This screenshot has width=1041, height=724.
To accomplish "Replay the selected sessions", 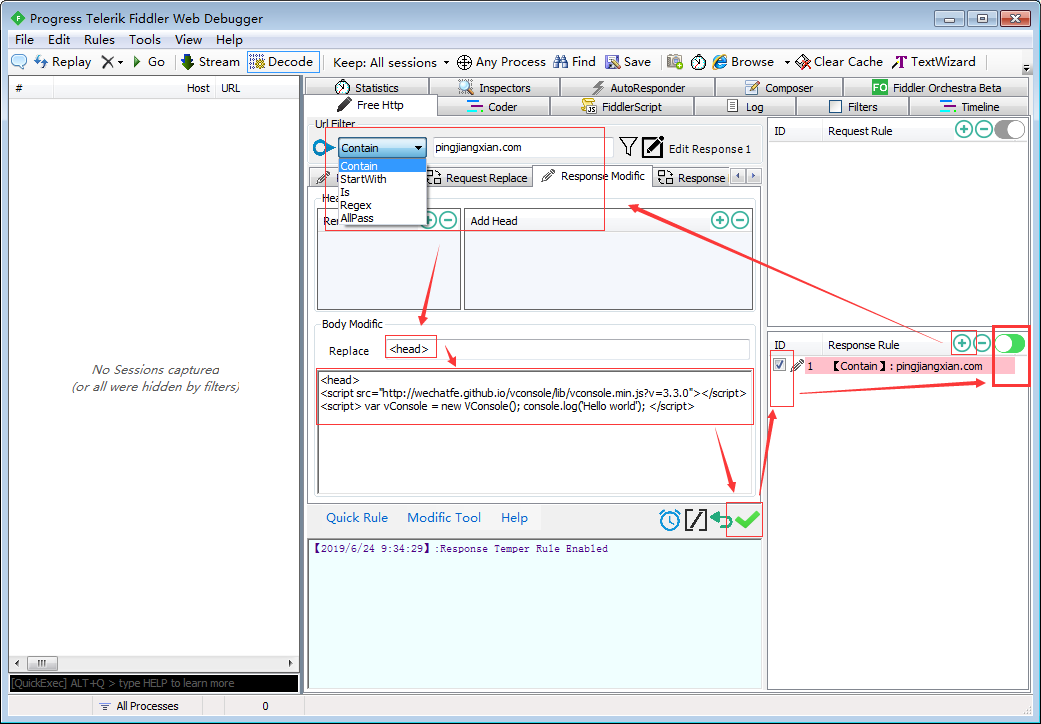I will pos(63,62).
